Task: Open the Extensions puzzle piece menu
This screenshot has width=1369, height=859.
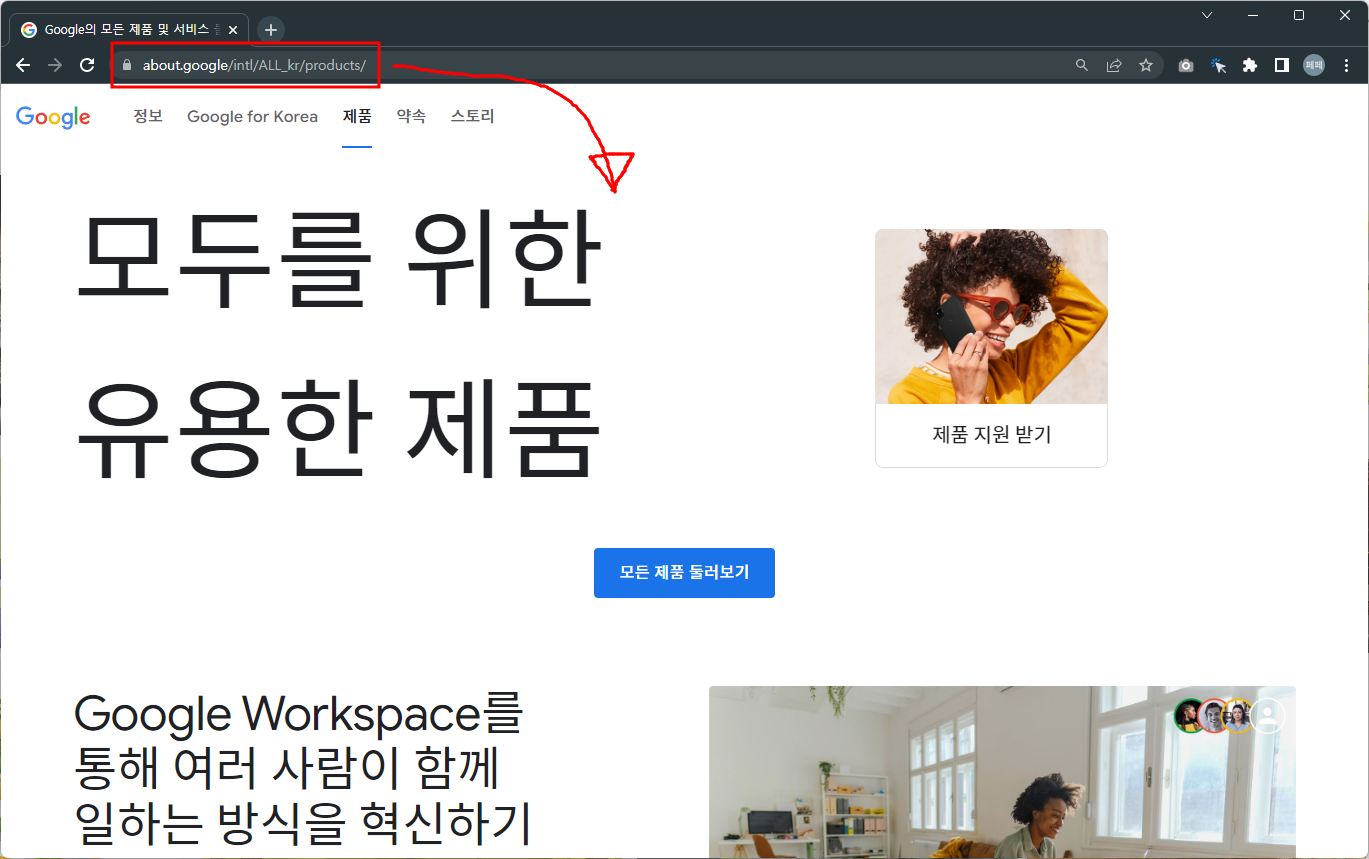Action: click(x=1249, y=64)
